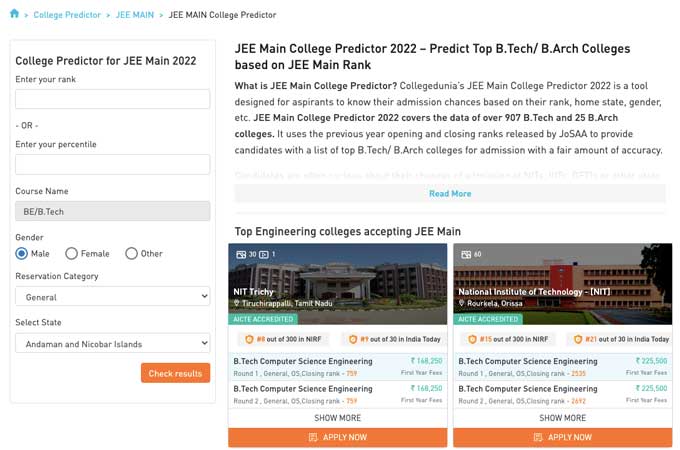Screen dimensions: 680x450
Task: Go to the home page via house icon
Action: 14,14
